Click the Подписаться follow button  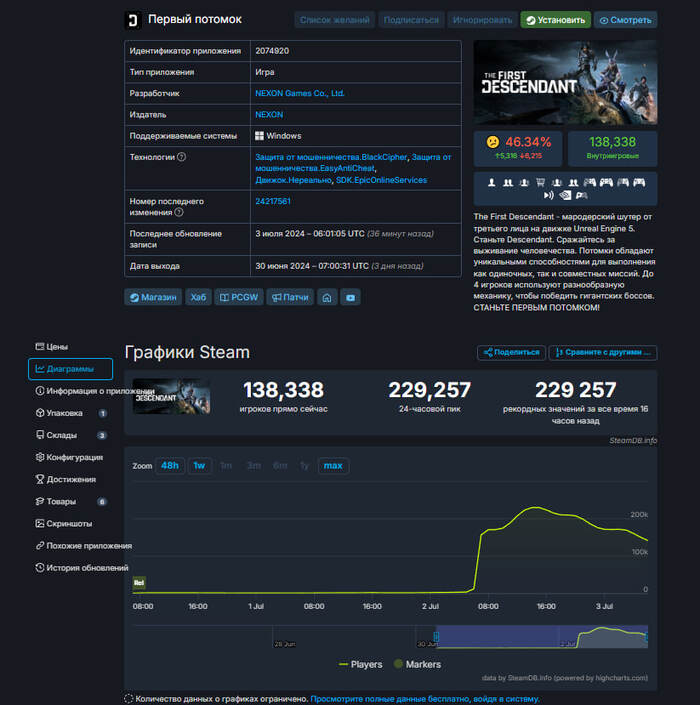coord(411,20)
